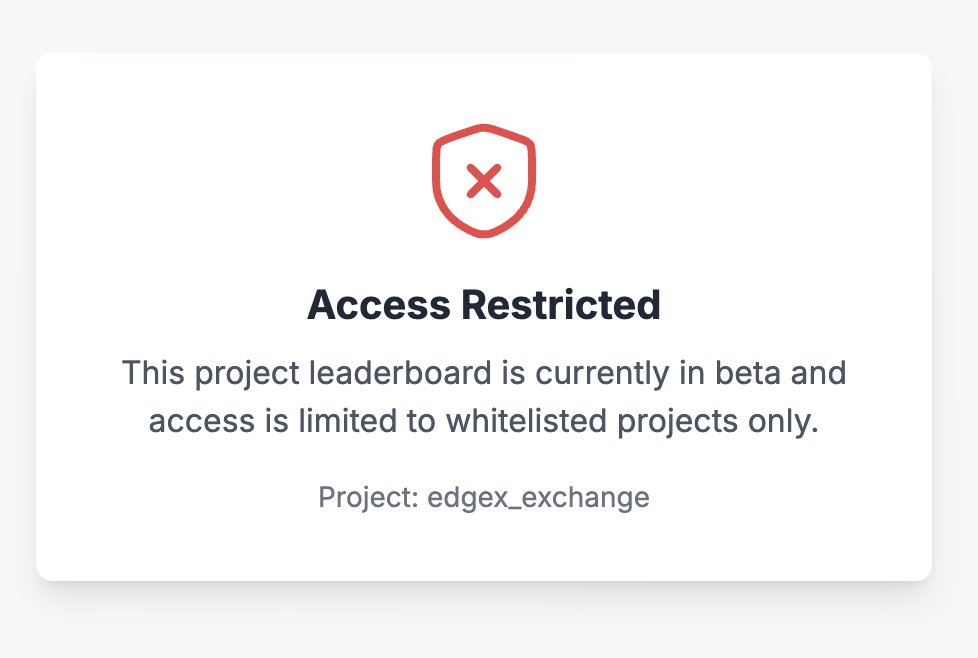Image resolution: width=978 pixels, height=658 pixels.
Task: Click the Project: edgex_exchange label
Action: (x=484, y=497)
